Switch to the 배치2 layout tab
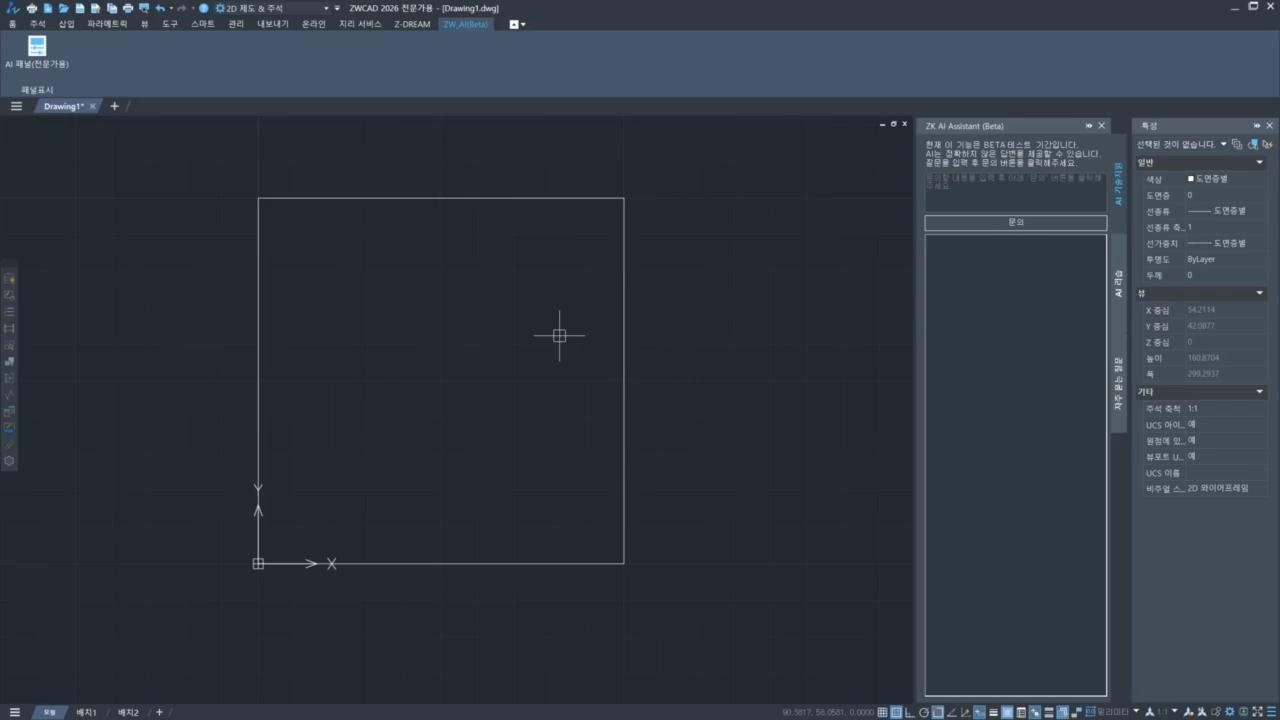The height and width of the screenshot is (720, 1280). pyautogui.click(x=128, y=712)
